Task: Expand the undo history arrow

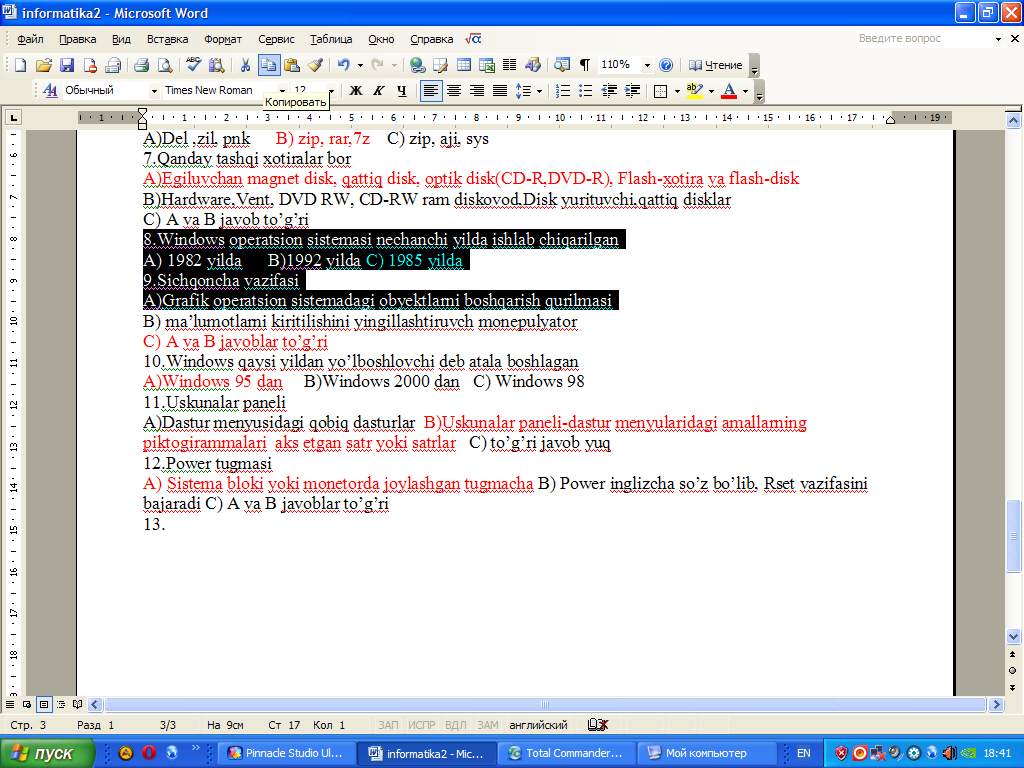Action: (360, 65)
